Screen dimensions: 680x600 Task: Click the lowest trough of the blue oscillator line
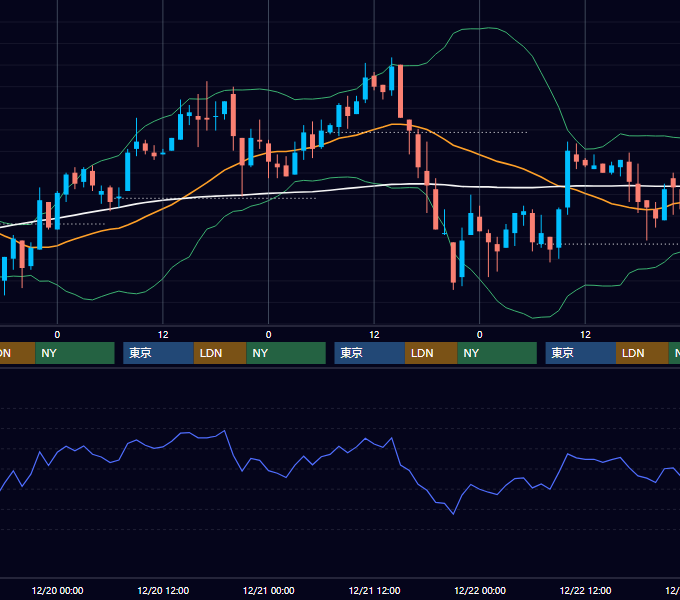coord(454,514)
